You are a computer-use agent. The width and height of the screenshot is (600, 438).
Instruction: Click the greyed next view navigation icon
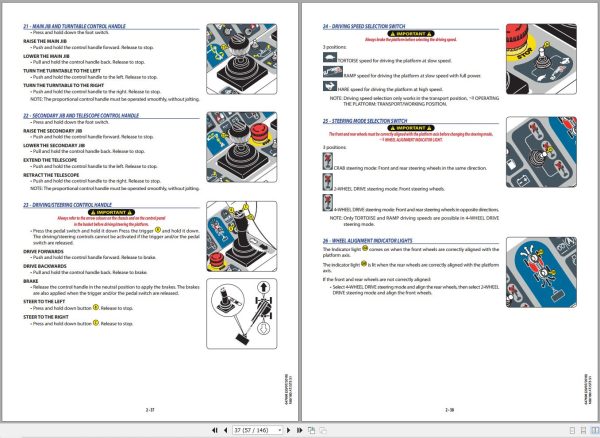pos(323,430)
